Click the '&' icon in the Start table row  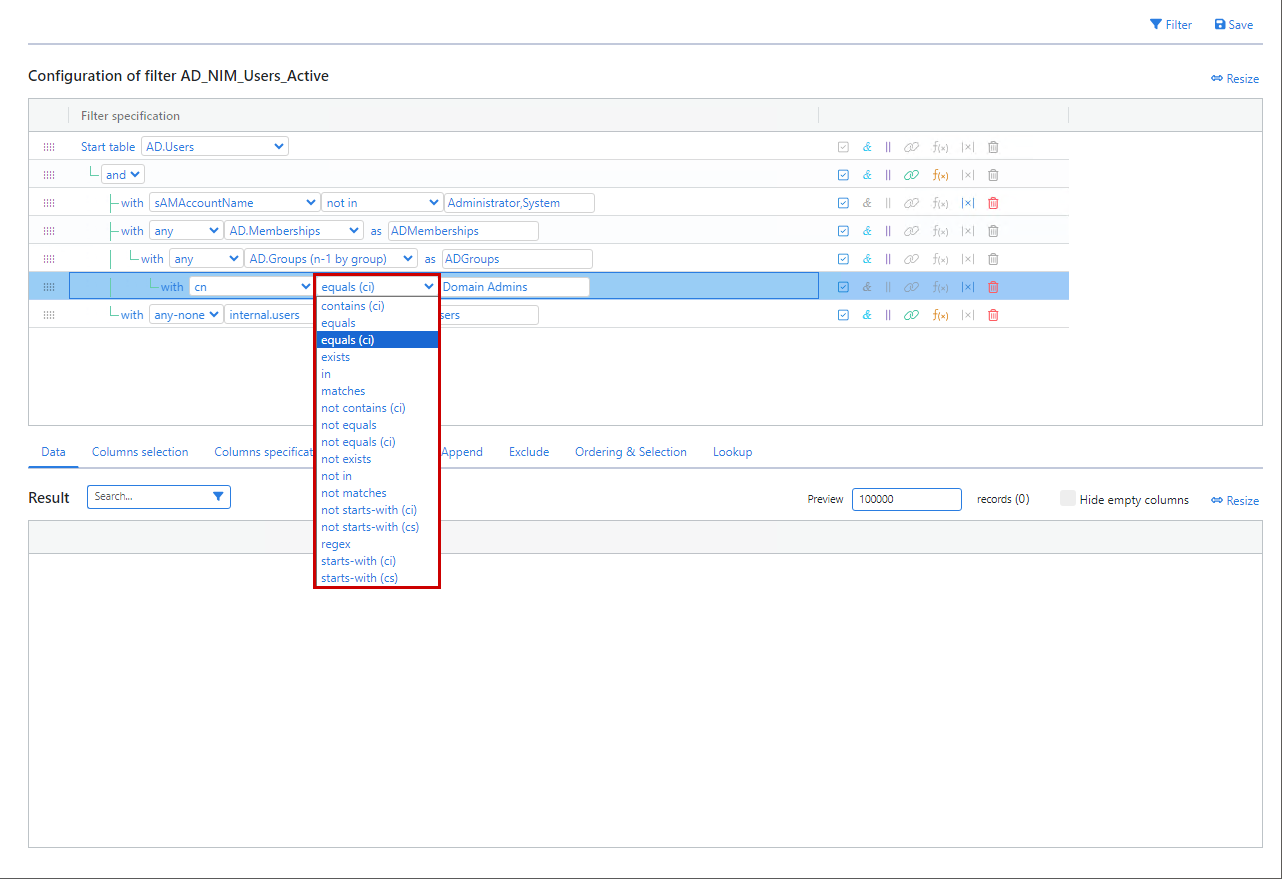[x=867, y=147]
